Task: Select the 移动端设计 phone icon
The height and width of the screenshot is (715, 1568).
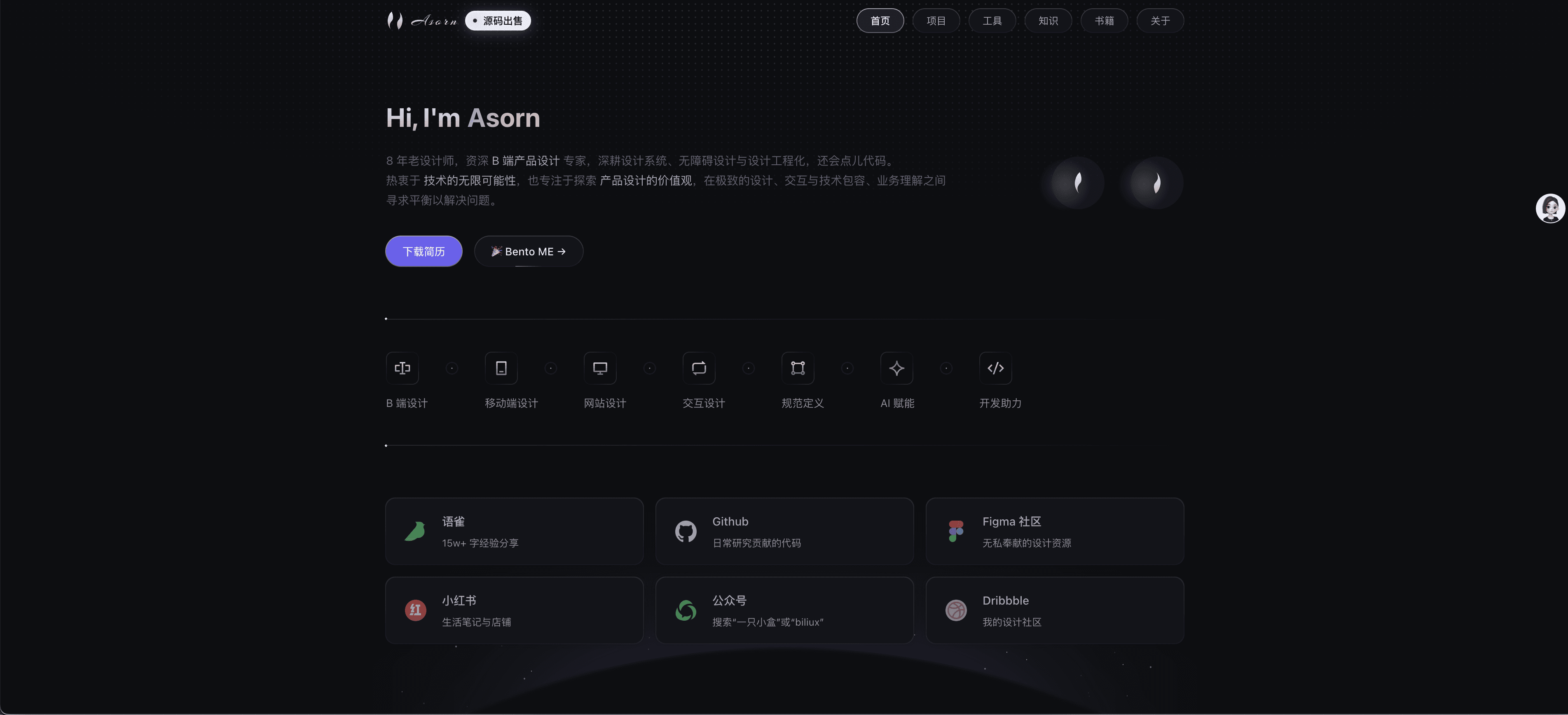Action: pos(501,368)
